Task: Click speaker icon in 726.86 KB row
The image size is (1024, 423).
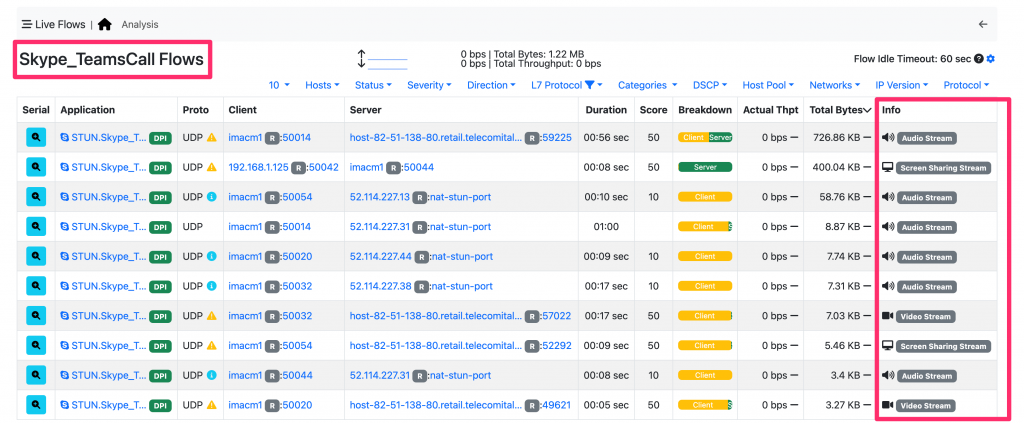Action: [888, 138]
